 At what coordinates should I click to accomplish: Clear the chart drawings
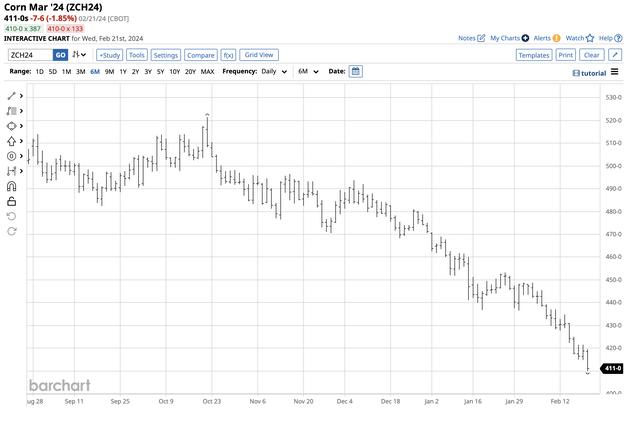[591, 55]
